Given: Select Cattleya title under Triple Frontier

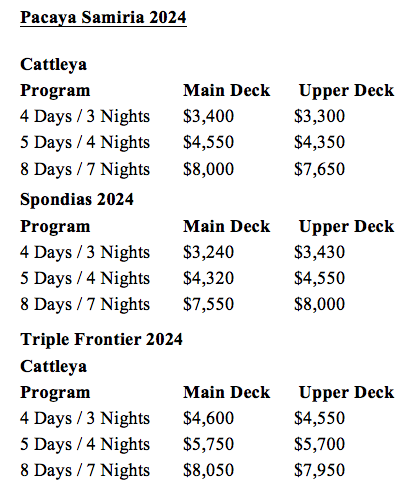Looking at the screenshot, I should (53, 366).
